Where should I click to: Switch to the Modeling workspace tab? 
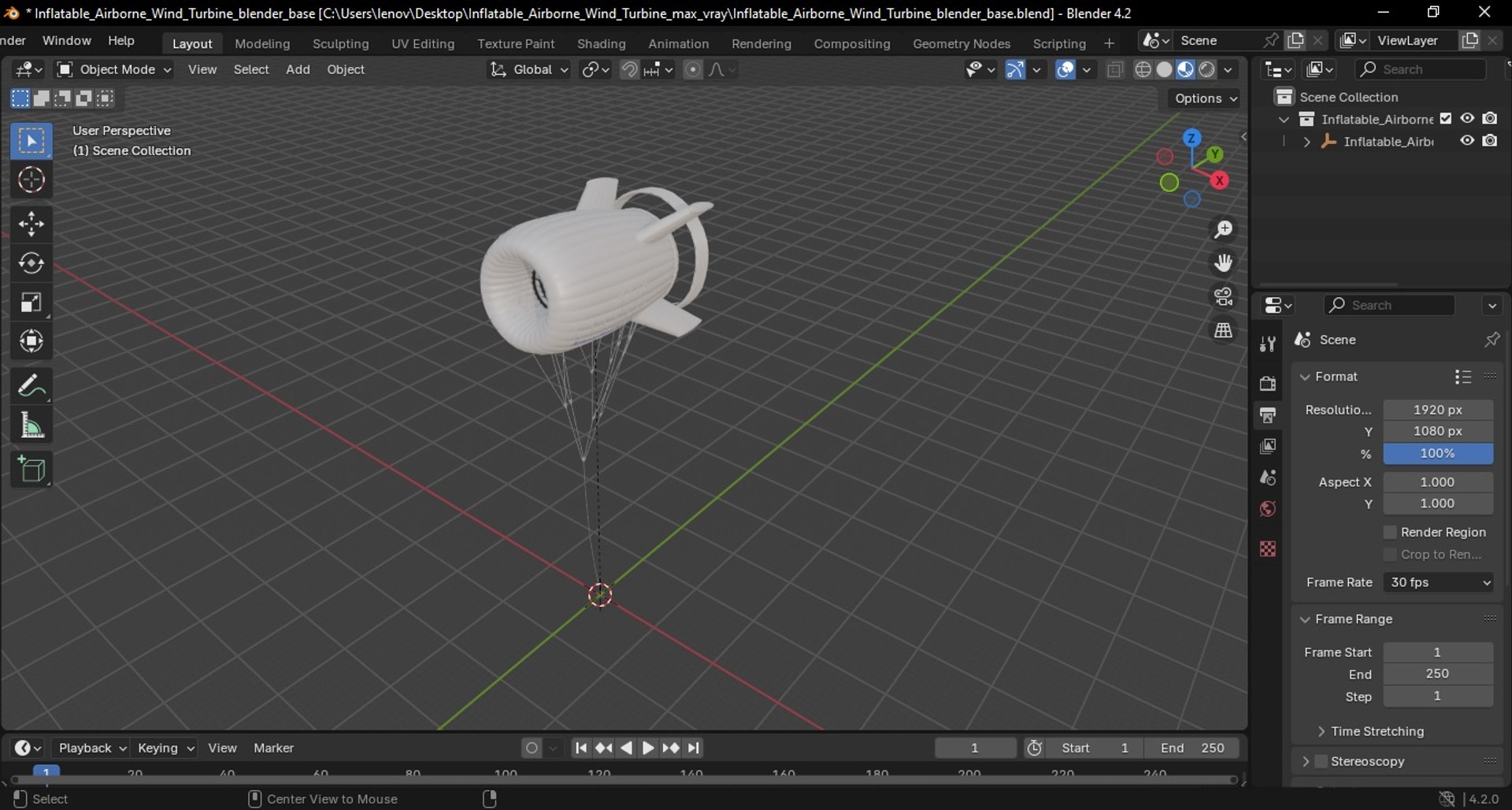[262, 44]
